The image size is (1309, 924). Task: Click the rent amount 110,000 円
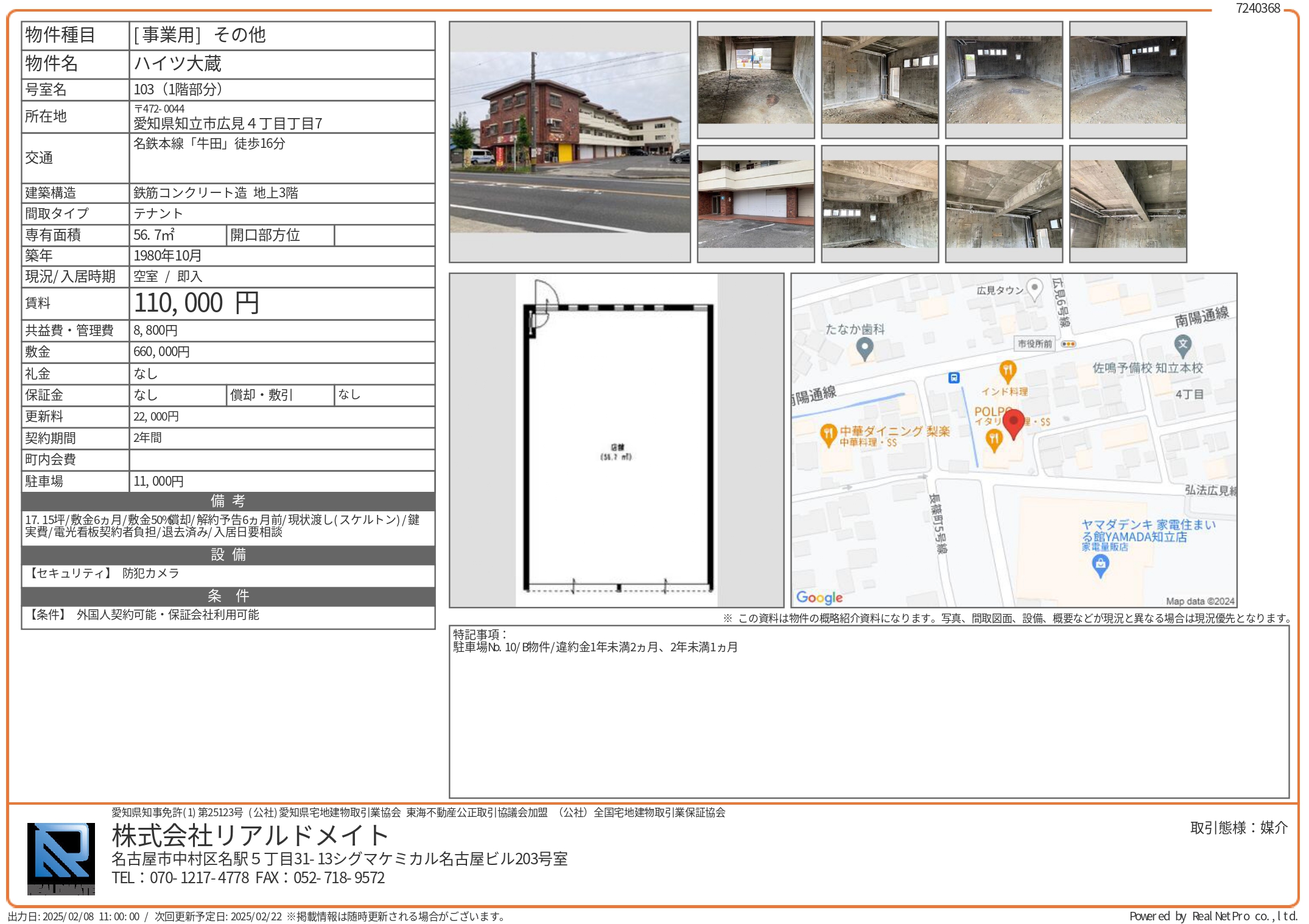coord(197,303)
